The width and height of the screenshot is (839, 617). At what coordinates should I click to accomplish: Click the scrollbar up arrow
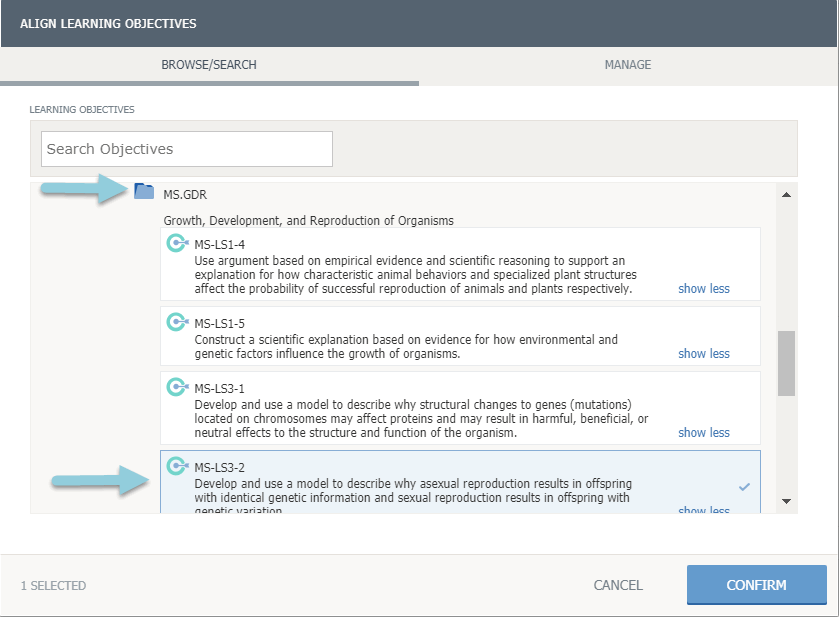tap(786, 194)
